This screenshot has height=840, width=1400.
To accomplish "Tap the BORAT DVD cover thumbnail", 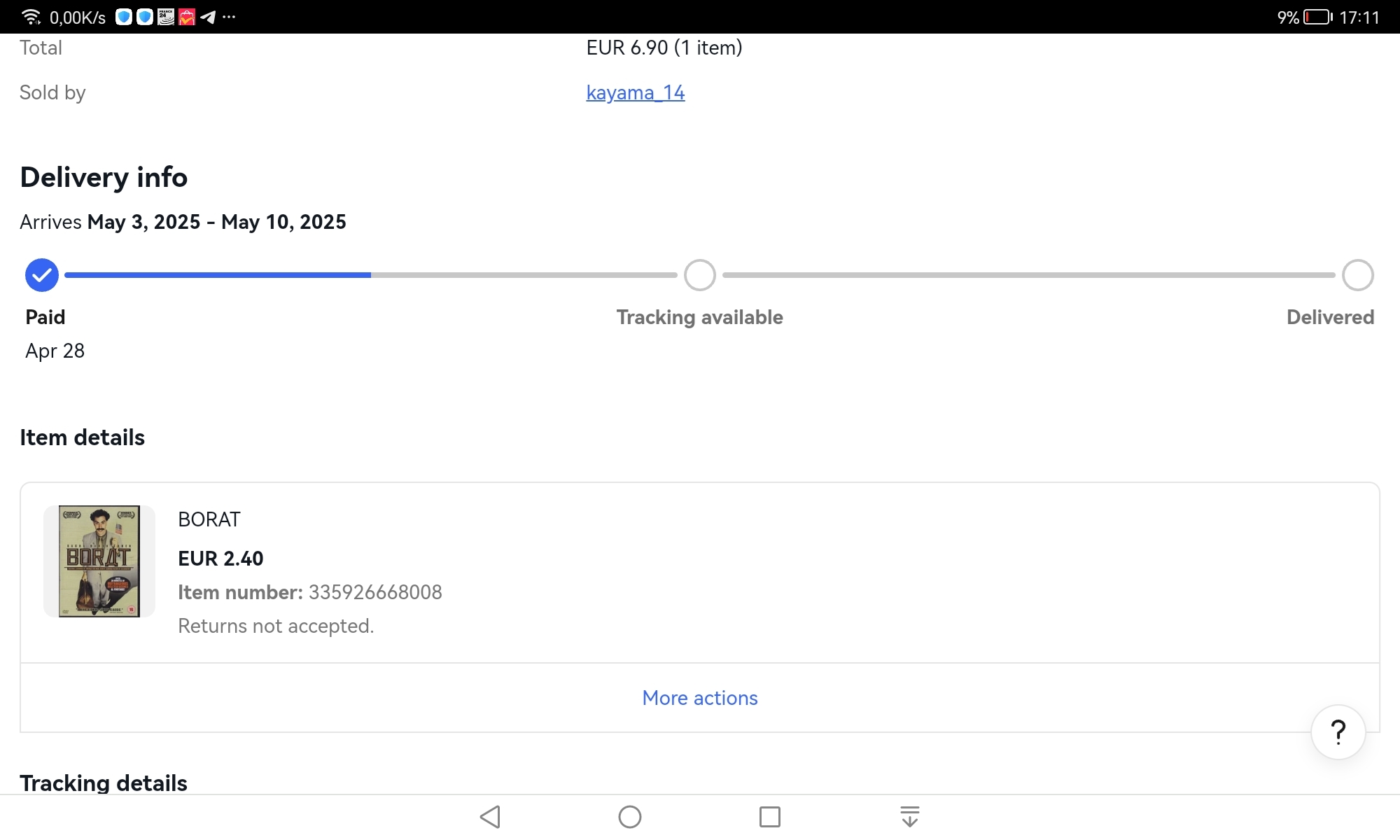I will pos(99,561).
